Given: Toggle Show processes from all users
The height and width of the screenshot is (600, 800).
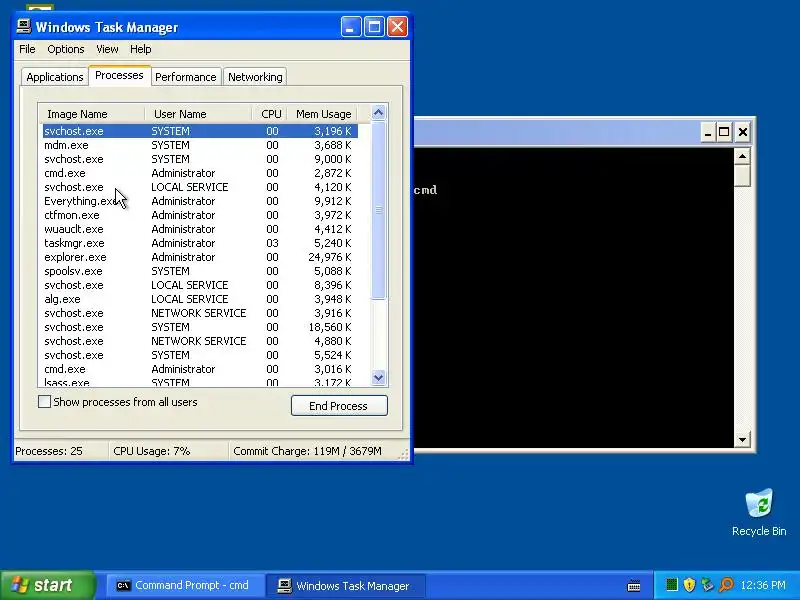Looking at the screenshot, I should (44, 402).
